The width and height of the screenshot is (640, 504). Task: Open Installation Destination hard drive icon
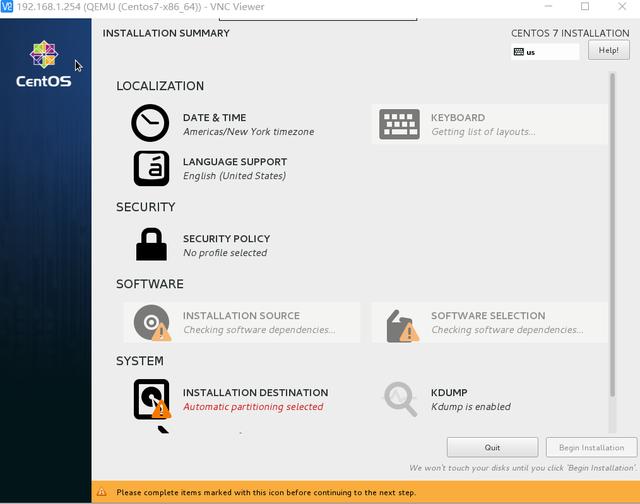(x=152, y=399)
